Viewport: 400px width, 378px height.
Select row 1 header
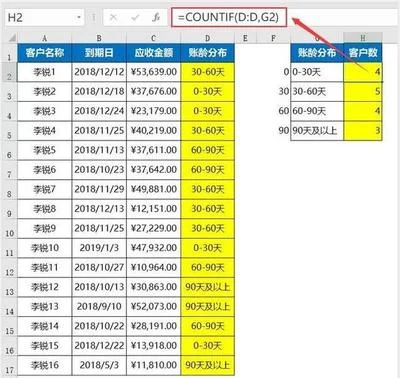9,53
